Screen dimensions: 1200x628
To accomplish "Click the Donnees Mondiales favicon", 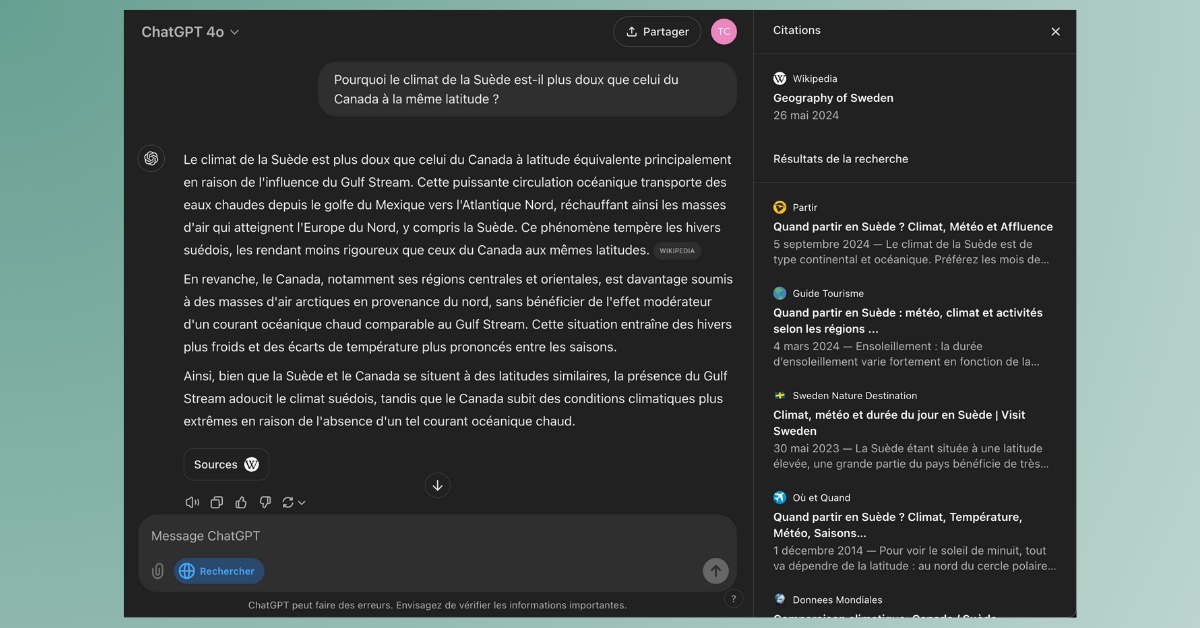I will pos(780,599).
